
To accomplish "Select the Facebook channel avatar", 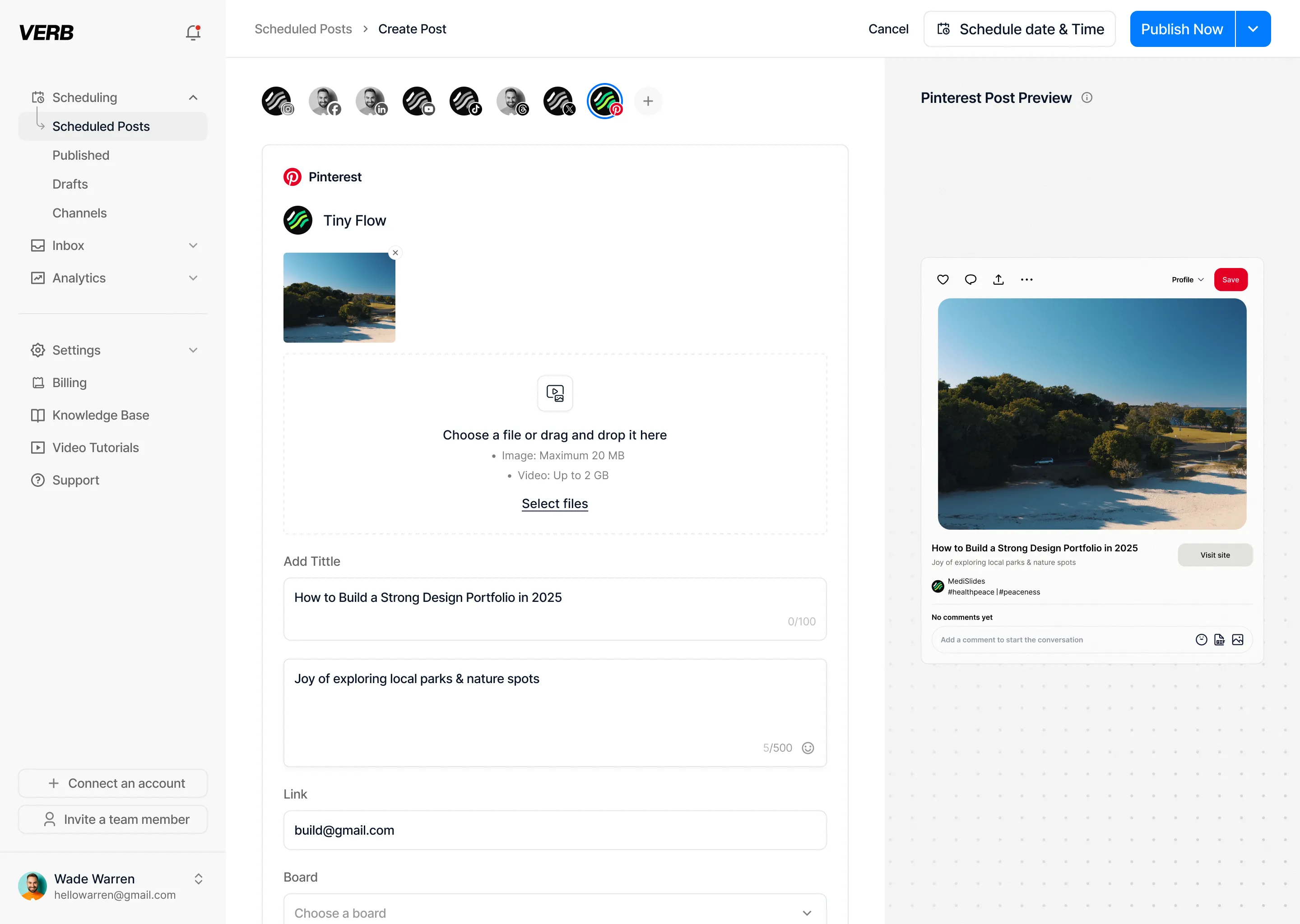I will pos(325,101).
